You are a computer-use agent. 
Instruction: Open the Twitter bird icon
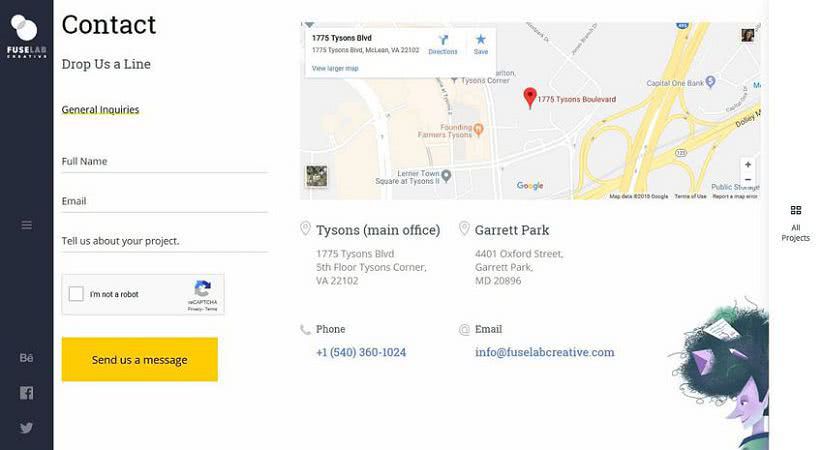[26, 427]
